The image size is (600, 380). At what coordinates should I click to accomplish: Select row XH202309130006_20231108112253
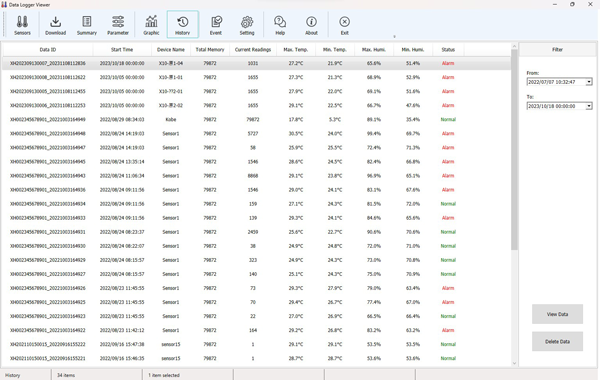click(256, 105)
